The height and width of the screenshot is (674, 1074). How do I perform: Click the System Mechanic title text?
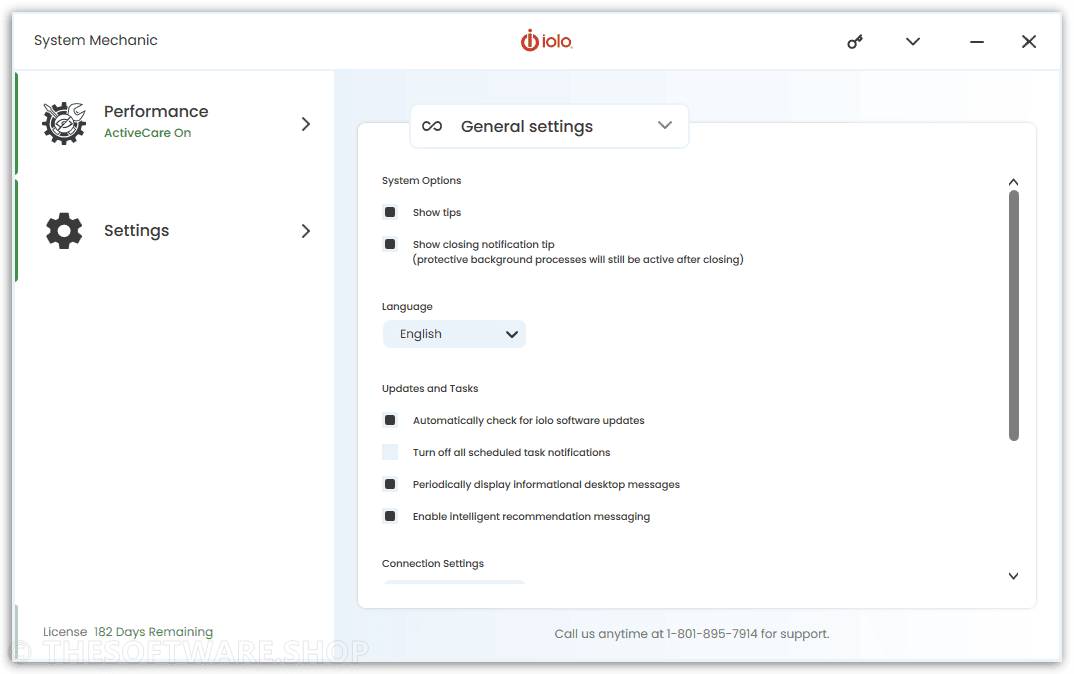click(96, 40)
